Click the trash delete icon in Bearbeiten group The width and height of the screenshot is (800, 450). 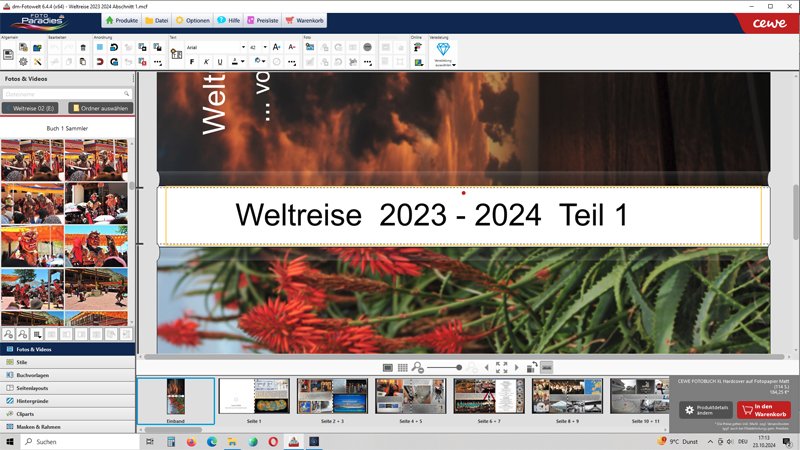[83, 47]
